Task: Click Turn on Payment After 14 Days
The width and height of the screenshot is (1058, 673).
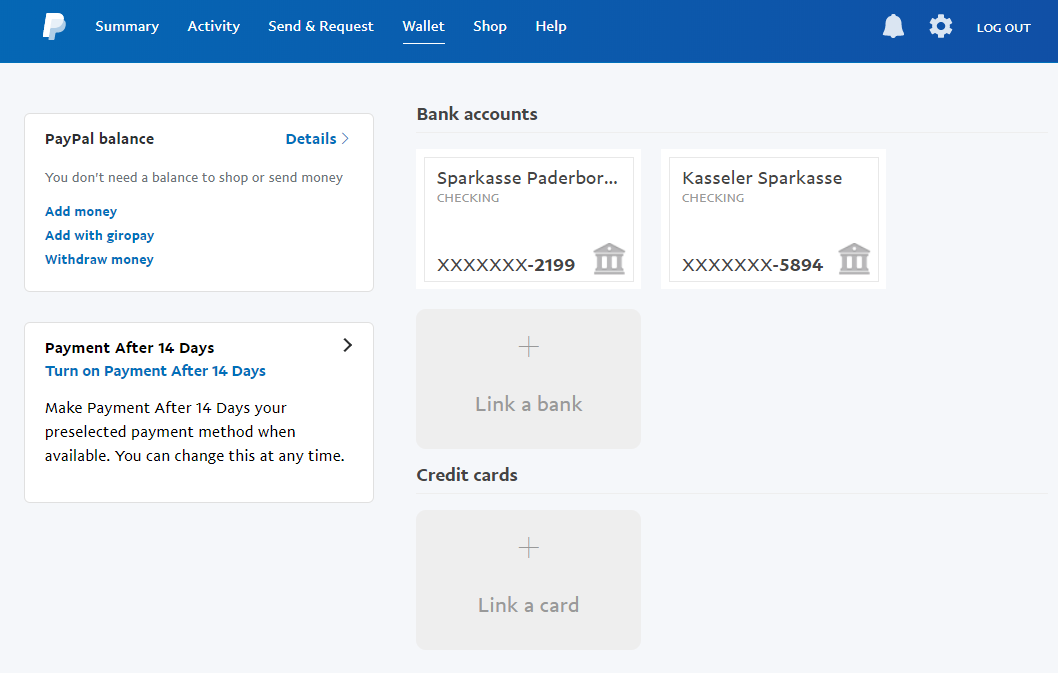Action: [x=155, y=371]
